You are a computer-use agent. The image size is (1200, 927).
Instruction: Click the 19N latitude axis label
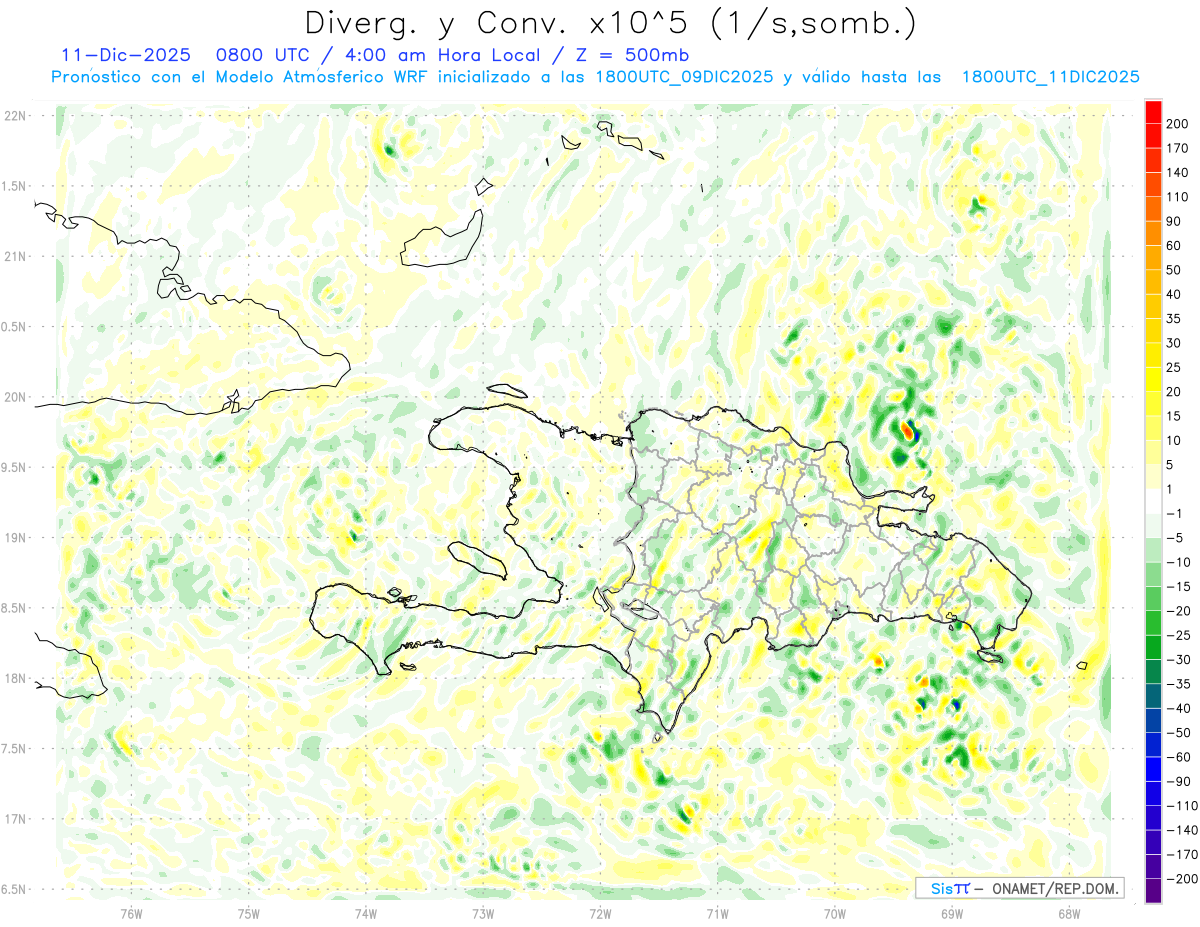coord(15,537)
